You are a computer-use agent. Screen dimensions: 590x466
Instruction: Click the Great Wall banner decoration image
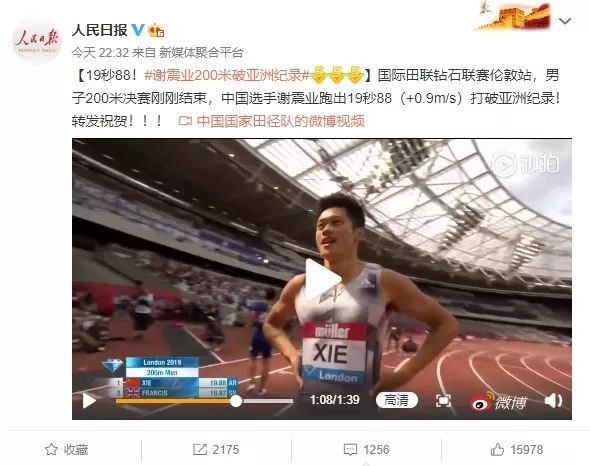[x=514, y=16]
